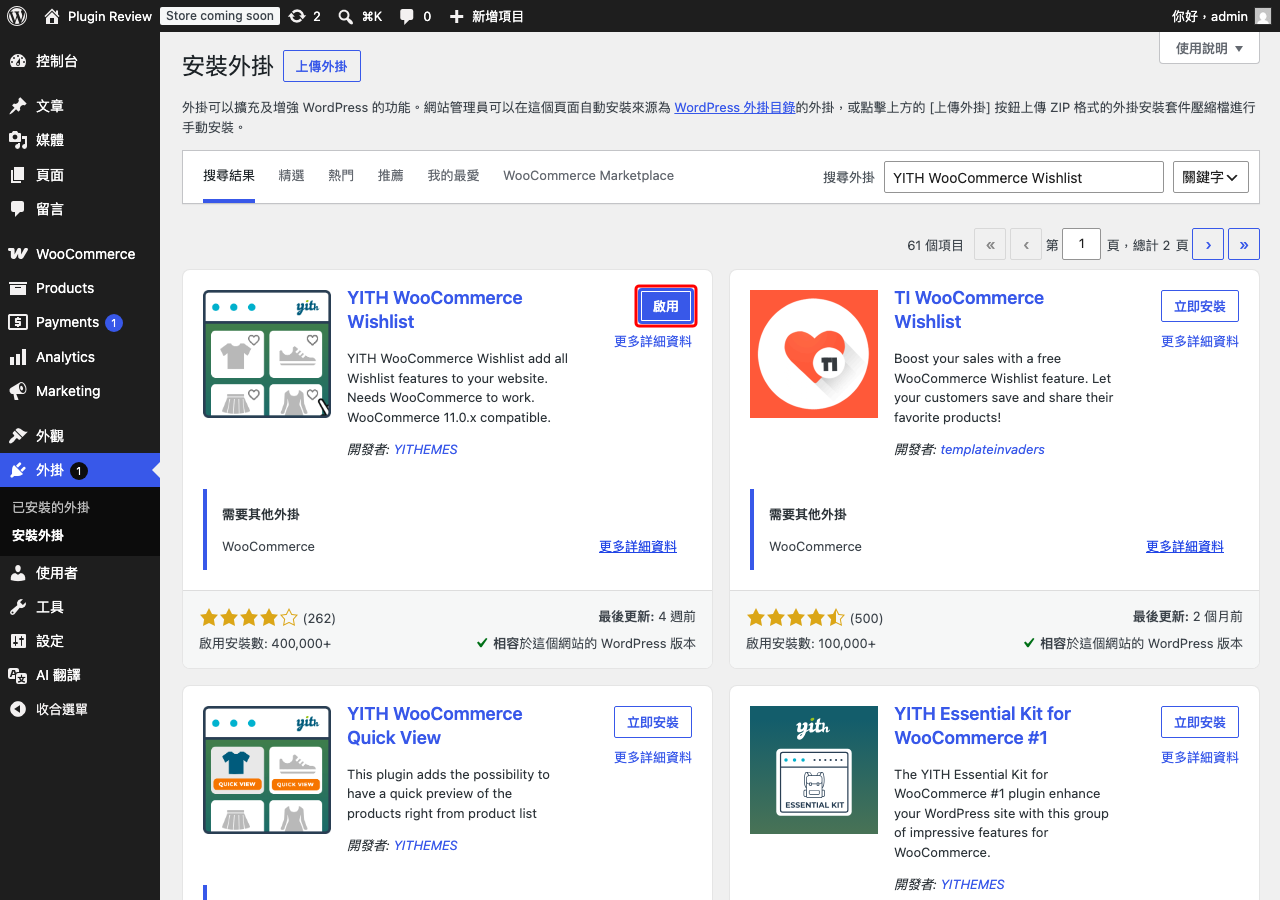Click the 頁面 pages icon
The width and height of the screenshot is (1280, 900).
[18, 175]
